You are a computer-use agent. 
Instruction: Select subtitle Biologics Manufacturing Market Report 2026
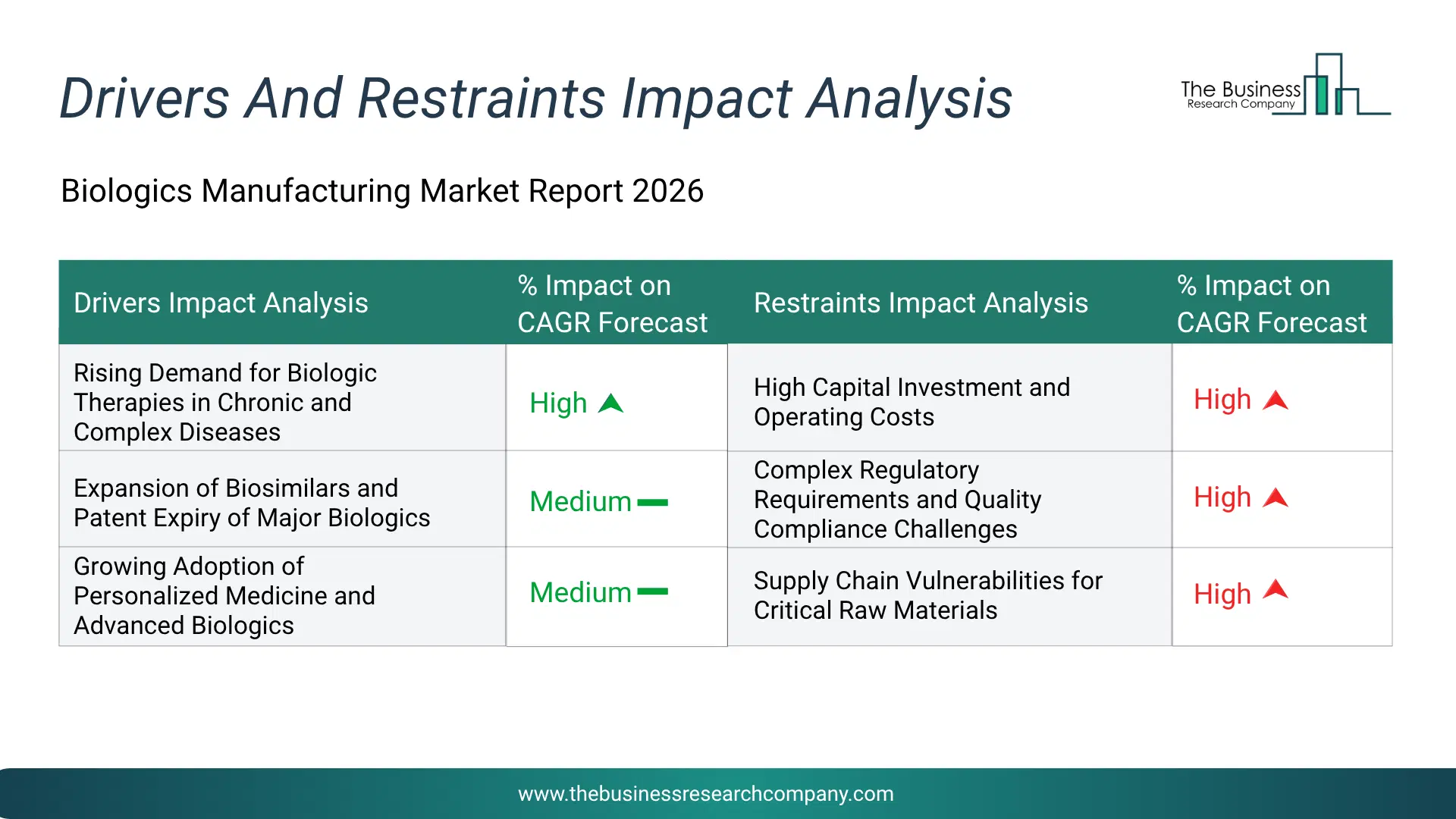pos(382,190)
